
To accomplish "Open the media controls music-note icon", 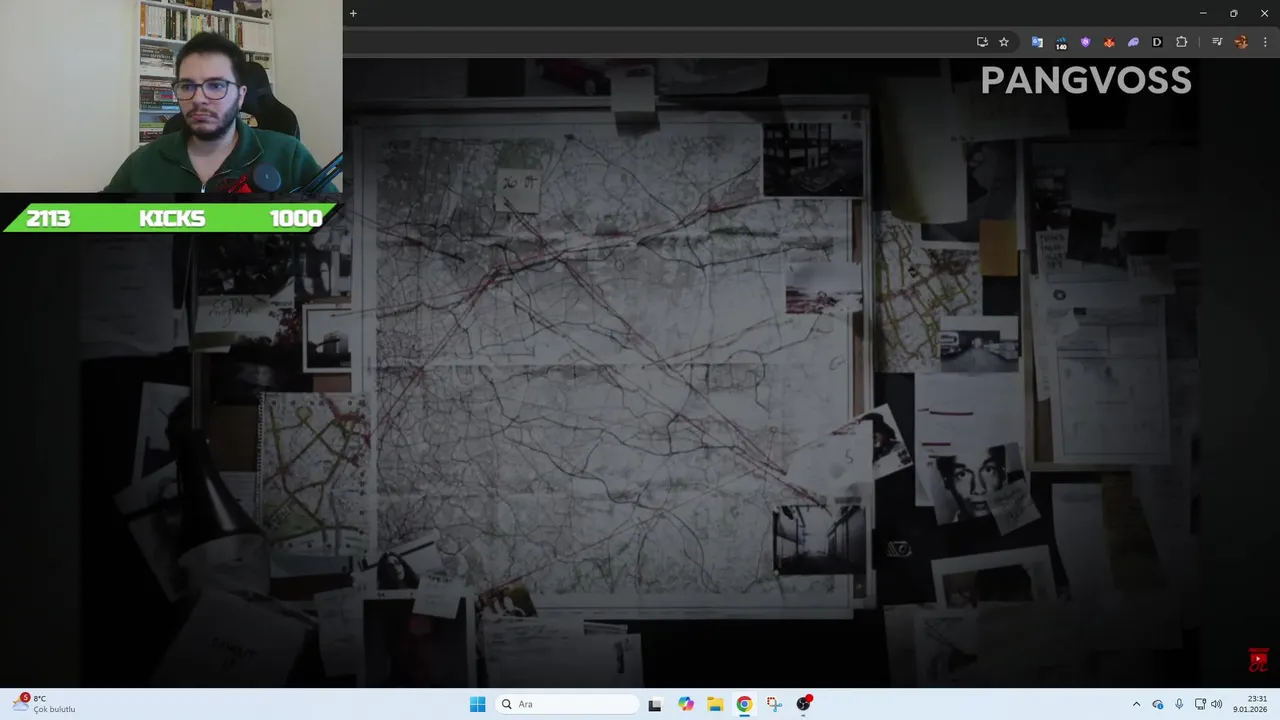I will (x=1217, y=42).
